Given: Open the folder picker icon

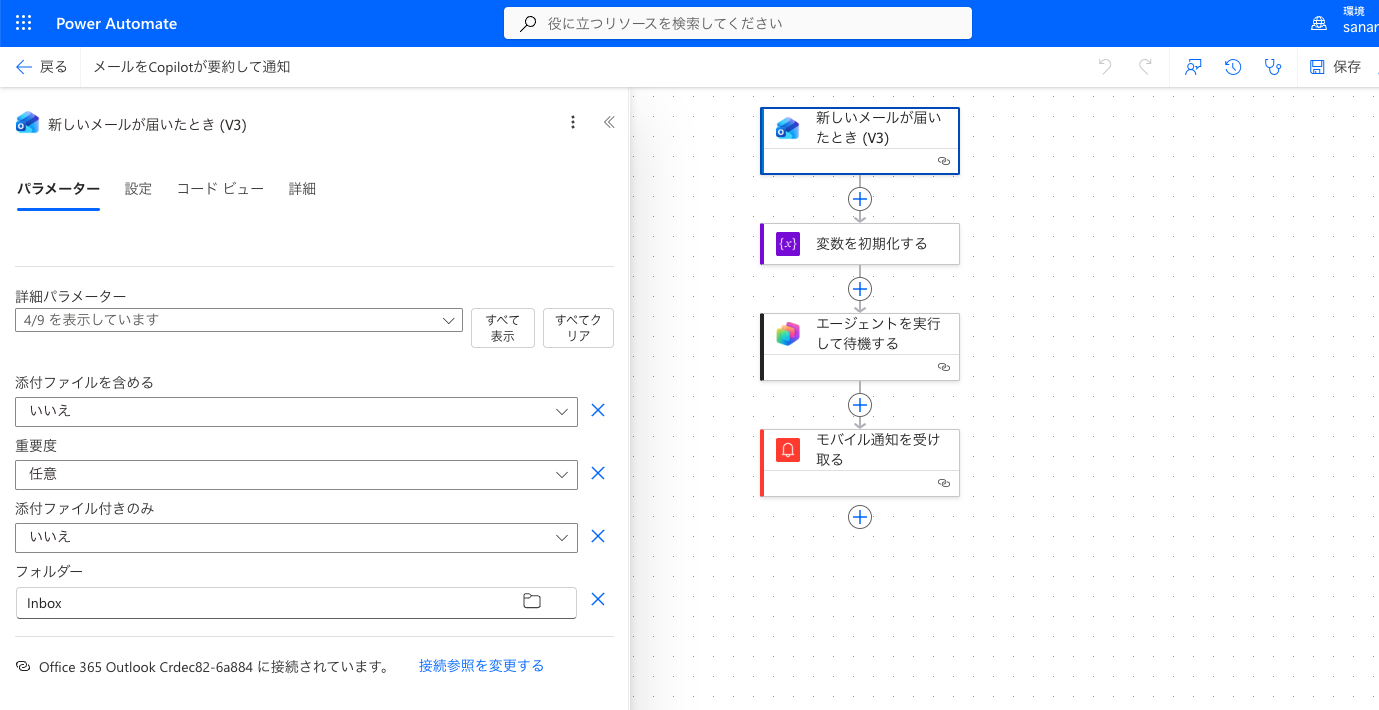Looking at the screenshot, I should (532, 602).
